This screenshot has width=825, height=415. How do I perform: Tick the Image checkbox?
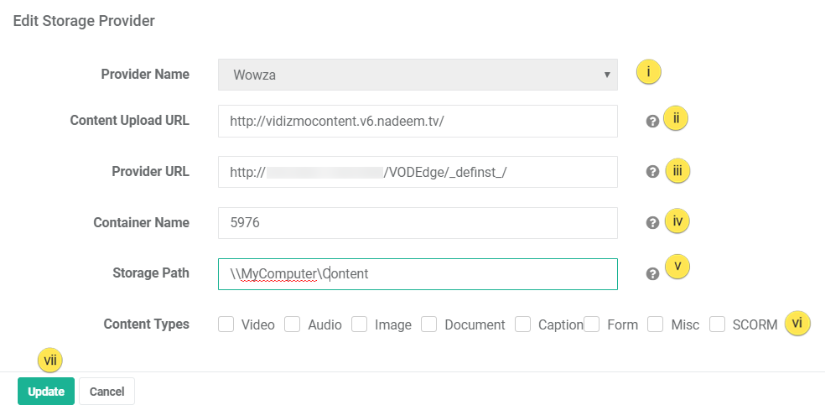(x=359, y=324)
